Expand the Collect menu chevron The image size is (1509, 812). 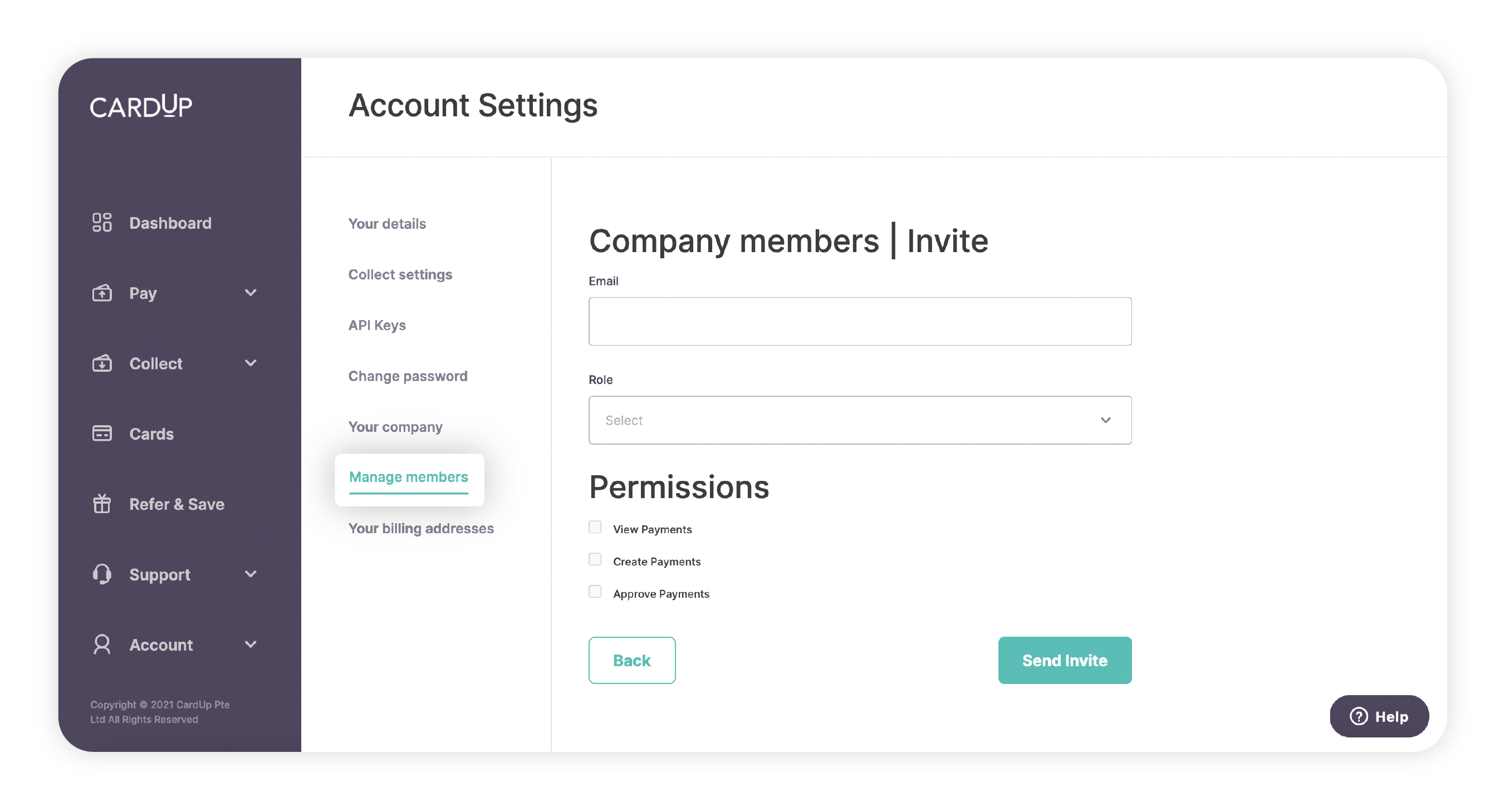point(251,363)
